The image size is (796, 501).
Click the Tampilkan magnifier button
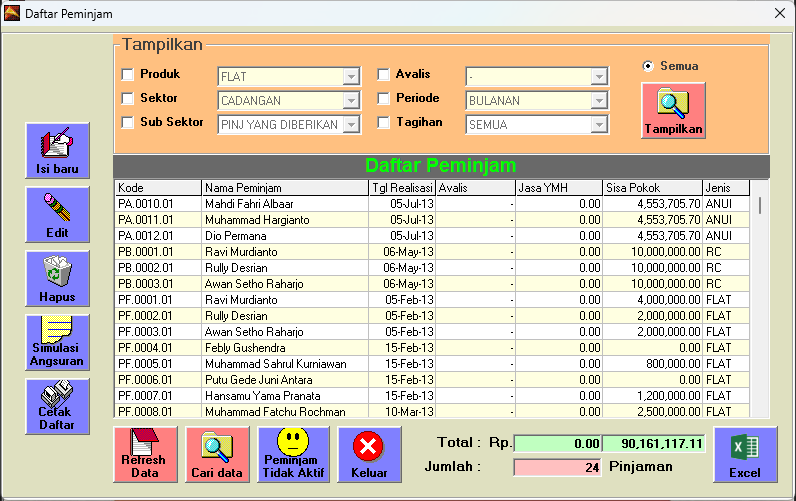pyautogui.click(x=673, y=110)
